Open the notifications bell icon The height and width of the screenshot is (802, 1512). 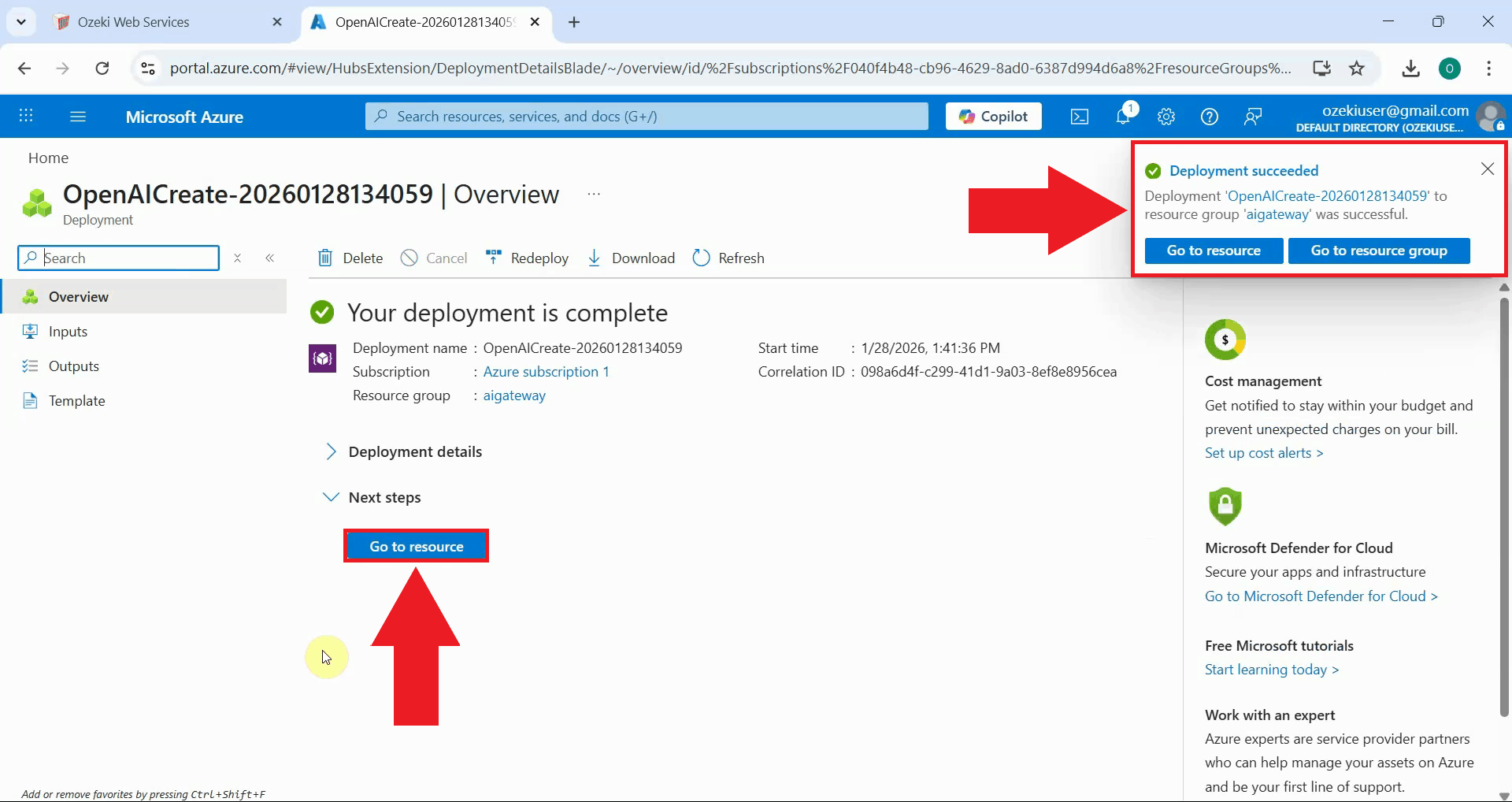(x=1124, y=117)
